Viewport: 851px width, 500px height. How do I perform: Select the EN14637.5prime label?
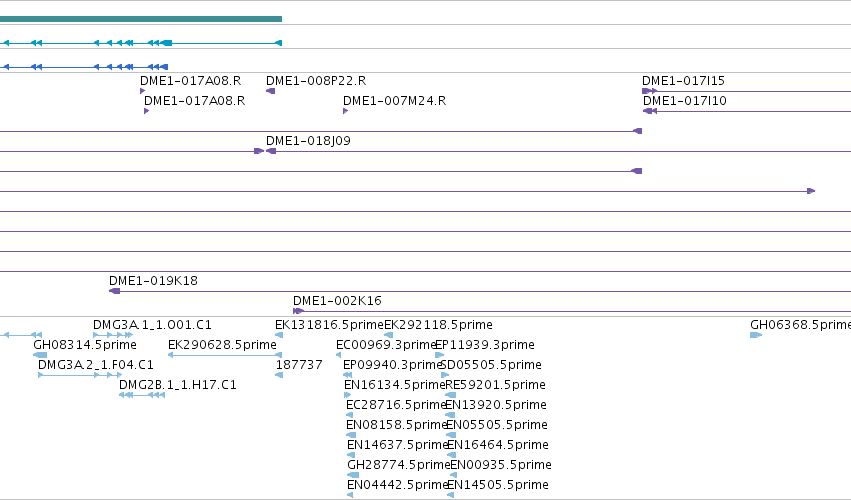pos(397,446)
